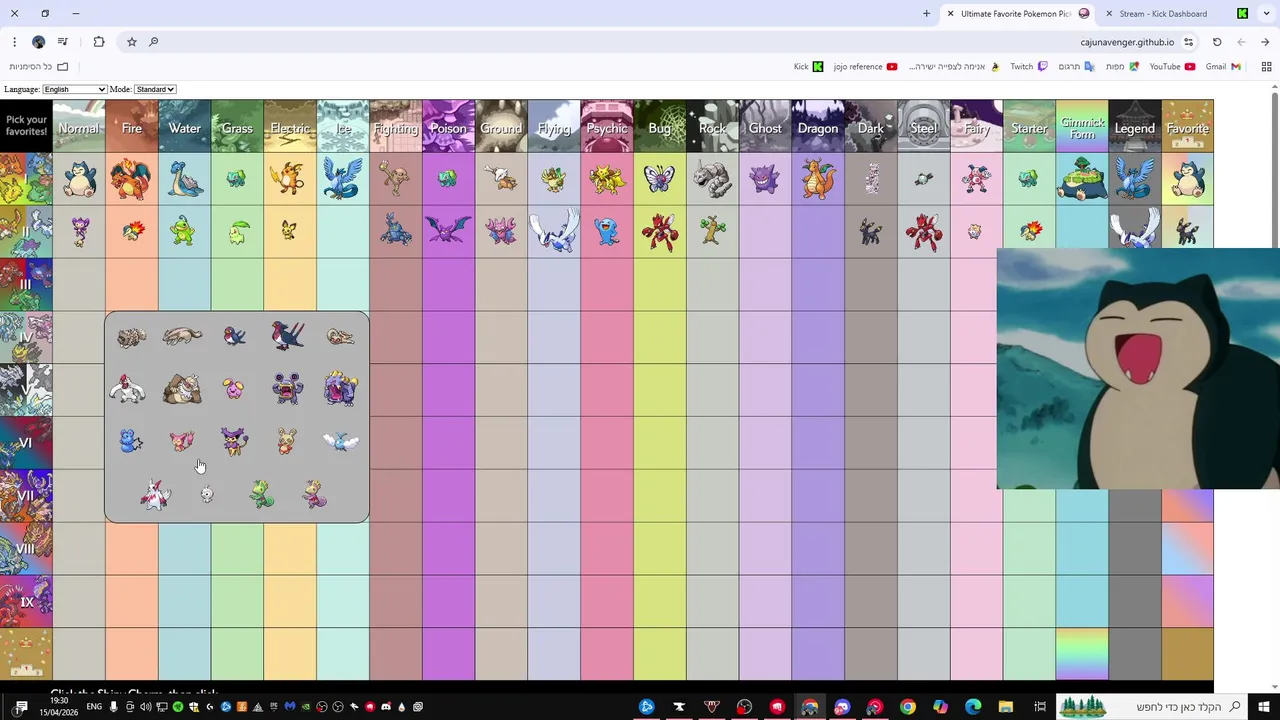Pick Slaking from the popup
Image resolution: width=1280 pixels, height=720 pixels.
coord(182,389)
